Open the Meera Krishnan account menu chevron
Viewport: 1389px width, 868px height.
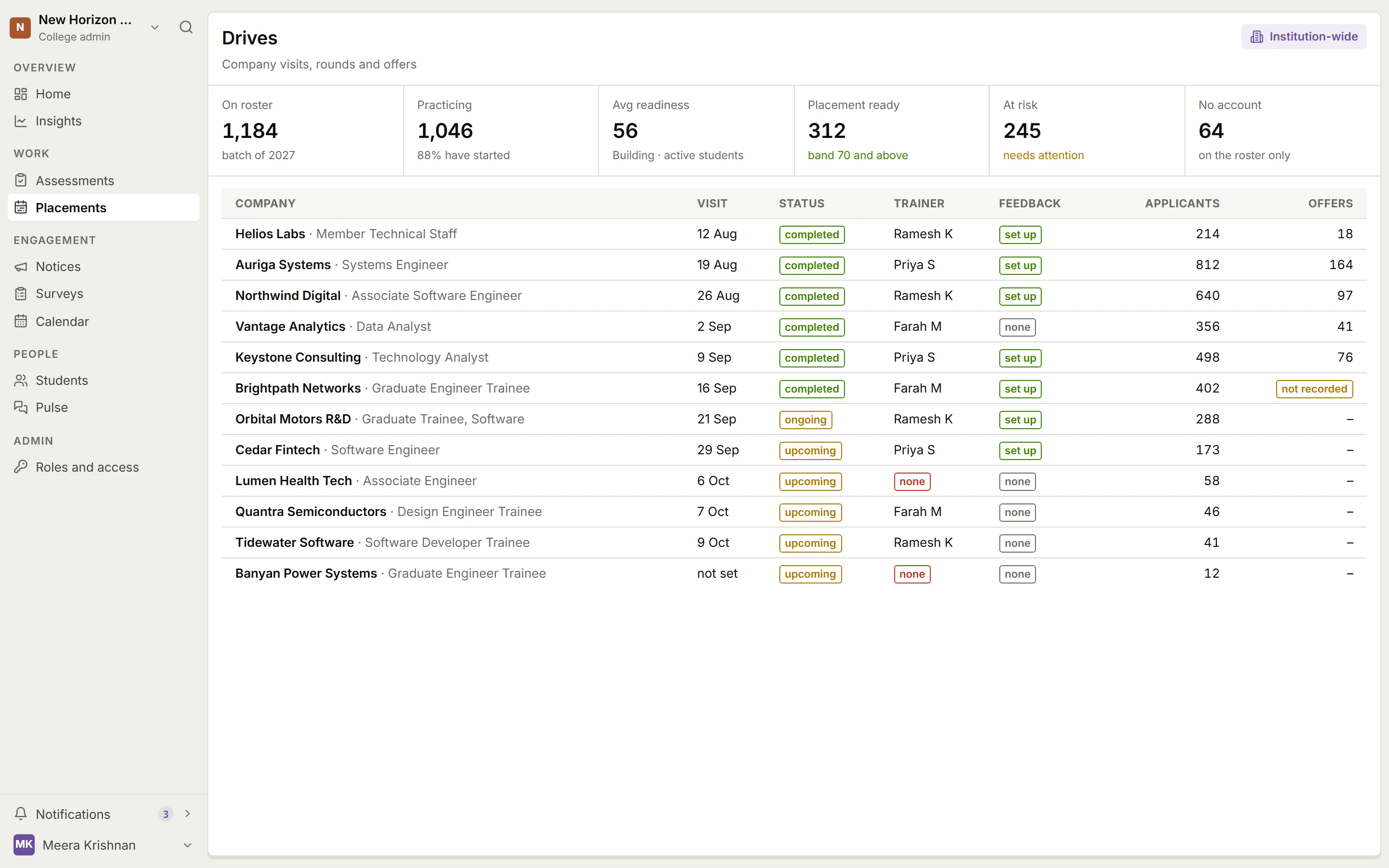pyautogui.click(x=187, y=845)
